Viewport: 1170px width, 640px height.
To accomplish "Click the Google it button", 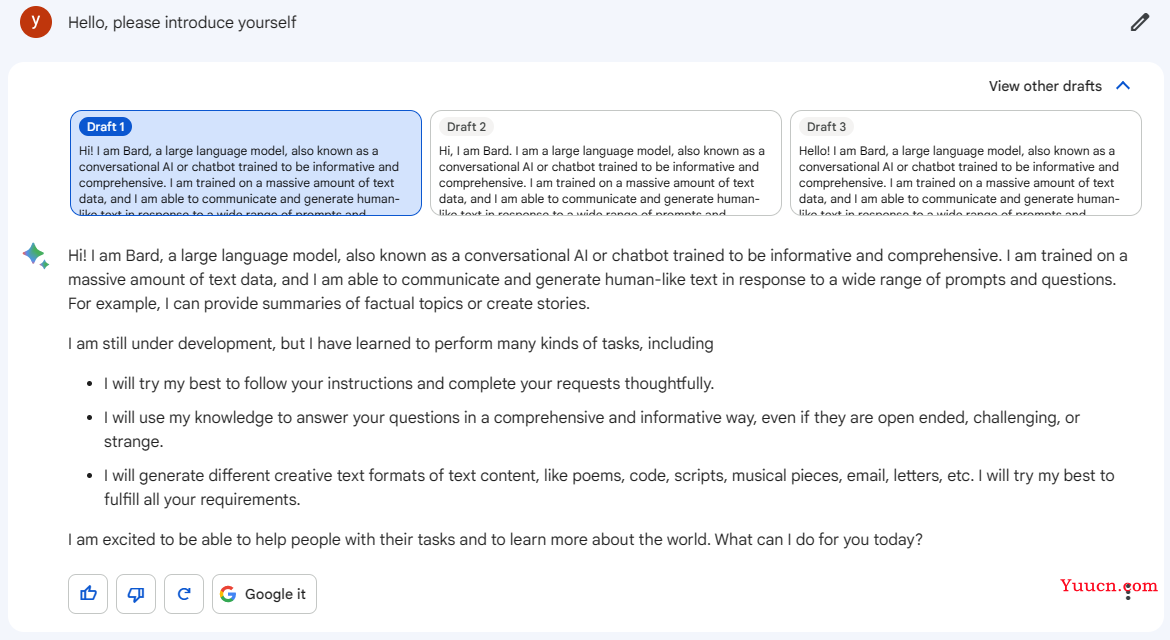I will (x=264, y=594).
